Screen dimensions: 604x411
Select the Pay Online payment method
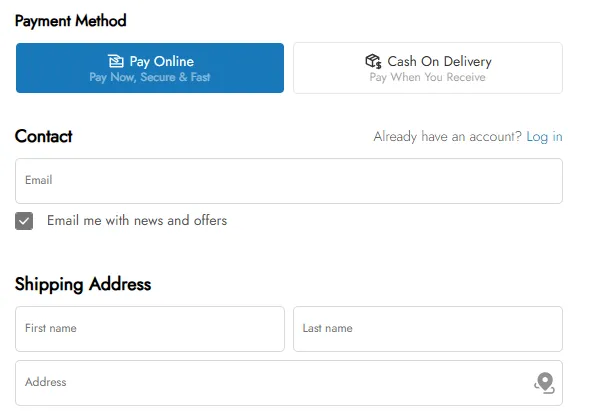[x=150, y=68]
